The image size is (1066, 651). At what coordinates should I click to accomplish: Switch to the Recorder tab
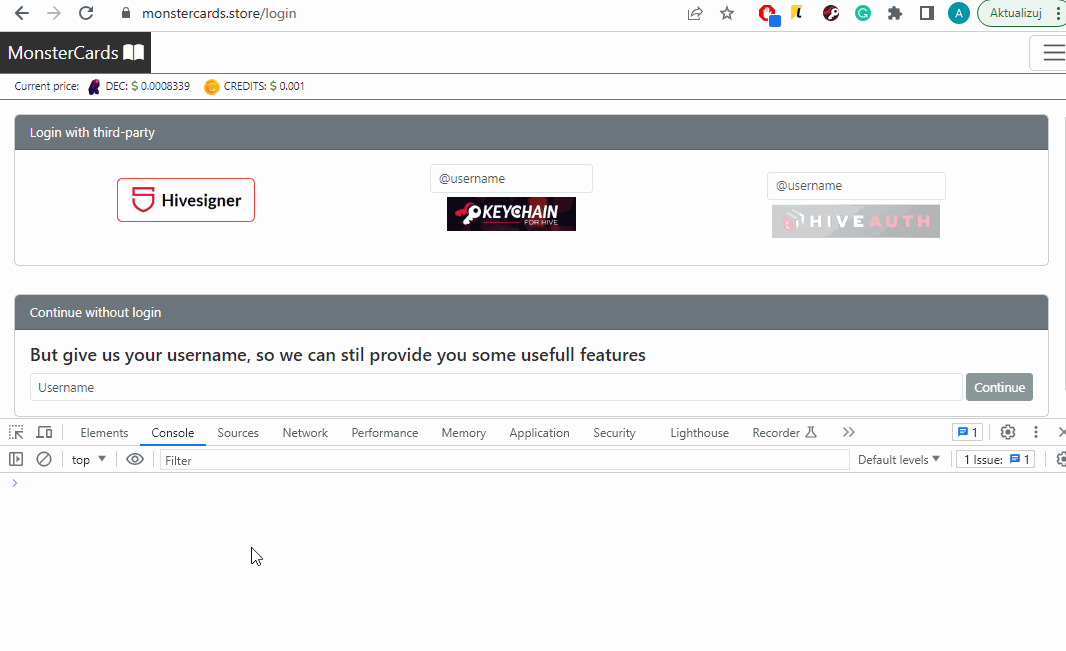point(784,433)
